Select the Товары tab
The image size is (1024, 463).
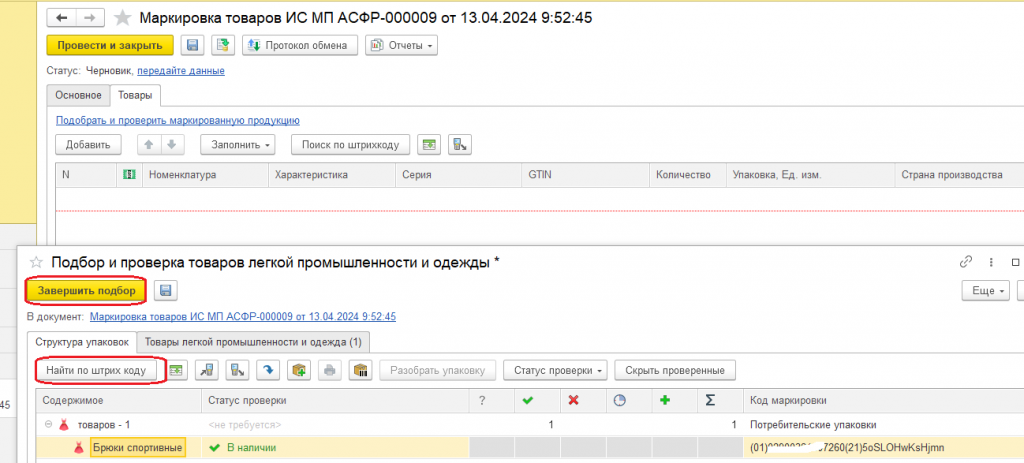point(135,95)
